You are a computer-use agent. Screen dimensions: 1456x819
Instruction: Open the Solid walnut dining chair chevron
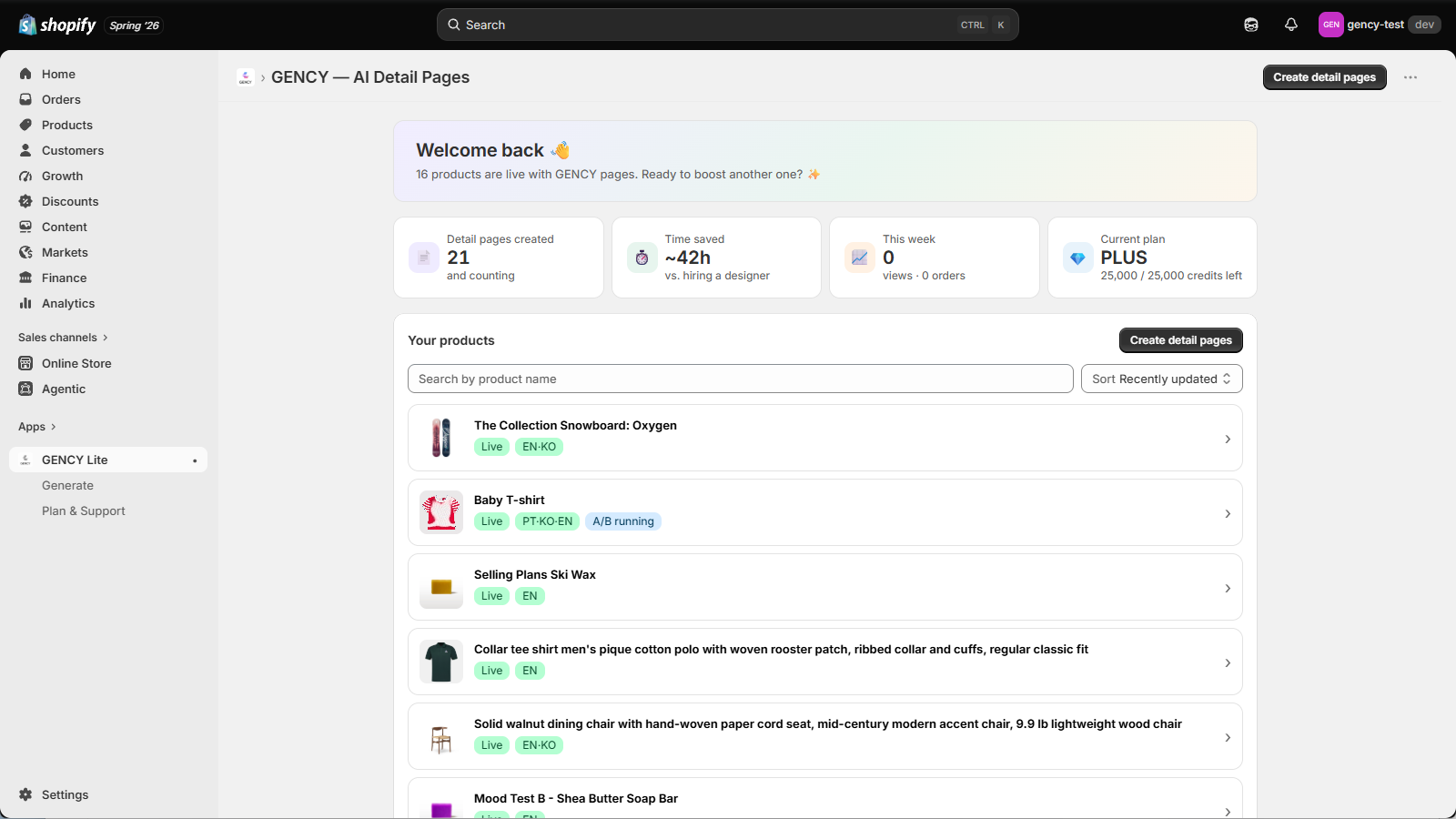[1228, 738]
